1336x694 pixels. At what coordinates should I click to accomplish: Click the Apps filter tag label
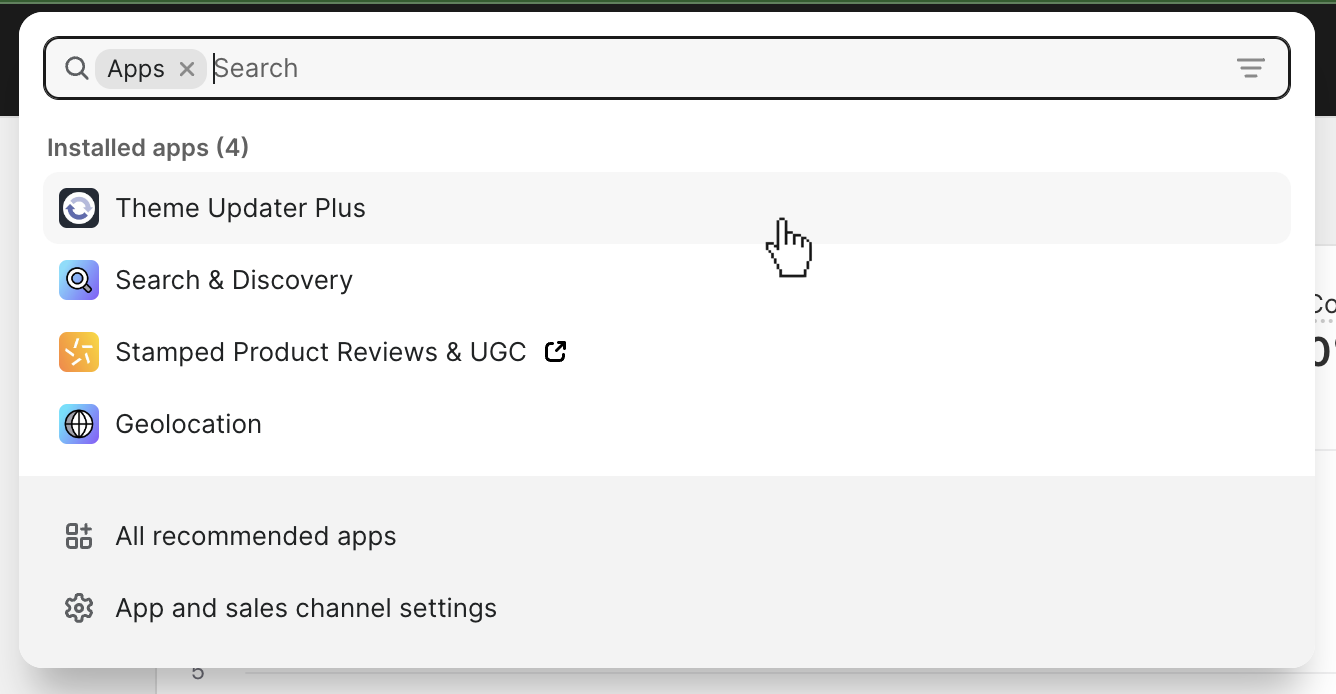(136, 68)
